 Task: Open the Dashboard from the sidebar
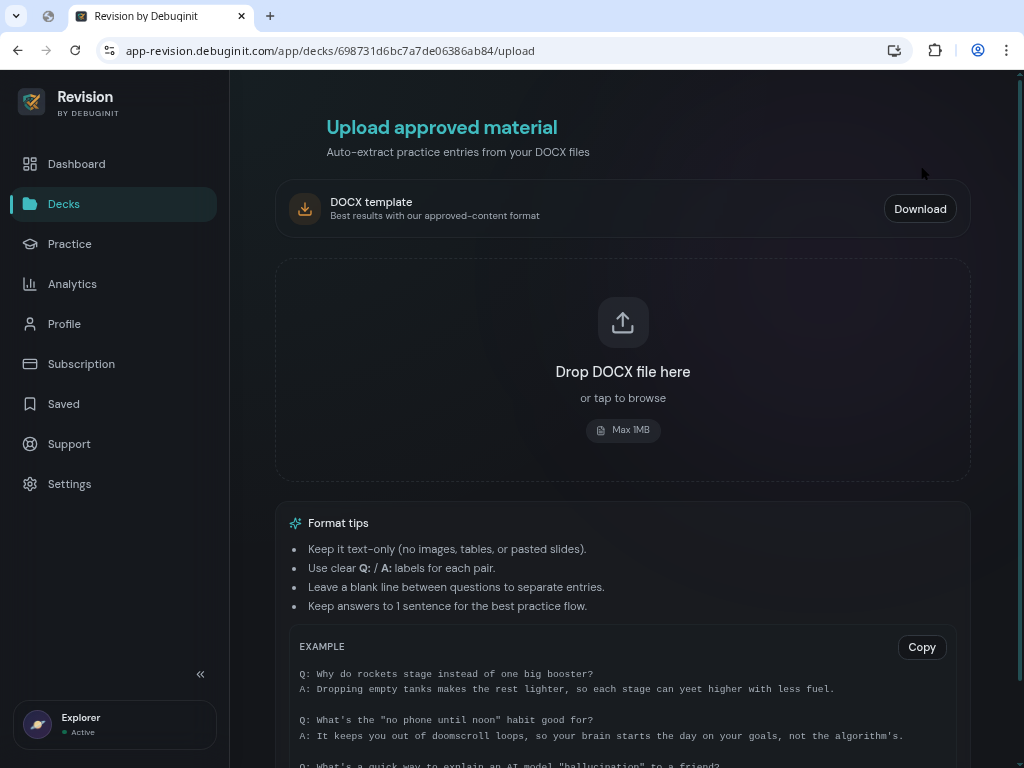(x=76, y=164)
